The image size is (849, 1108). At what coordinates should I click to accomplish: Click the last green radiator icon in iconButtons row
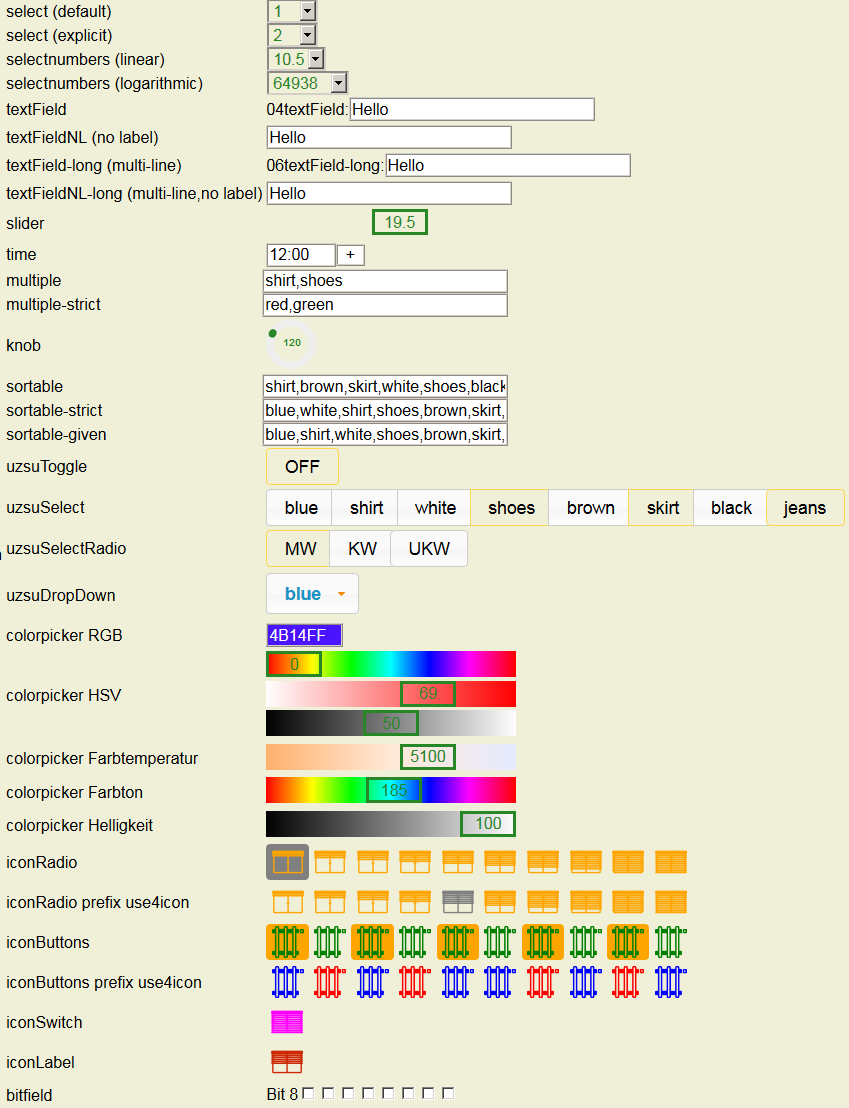point(671,942)
